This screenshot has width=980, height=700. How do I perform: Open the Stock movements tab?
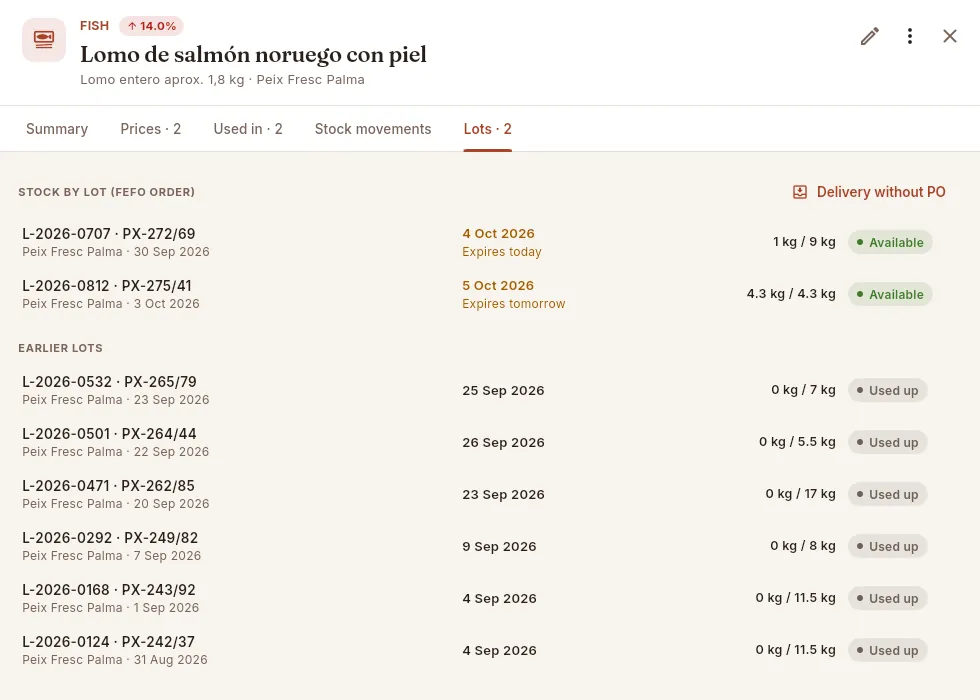coord(373,129)
